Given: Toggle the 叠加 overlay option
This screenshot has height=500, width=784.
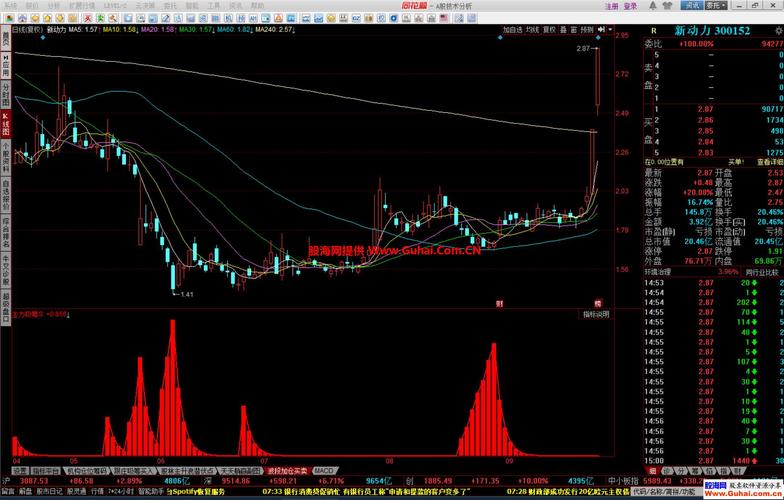Looking at the screenshot, I should coord(565,29).
